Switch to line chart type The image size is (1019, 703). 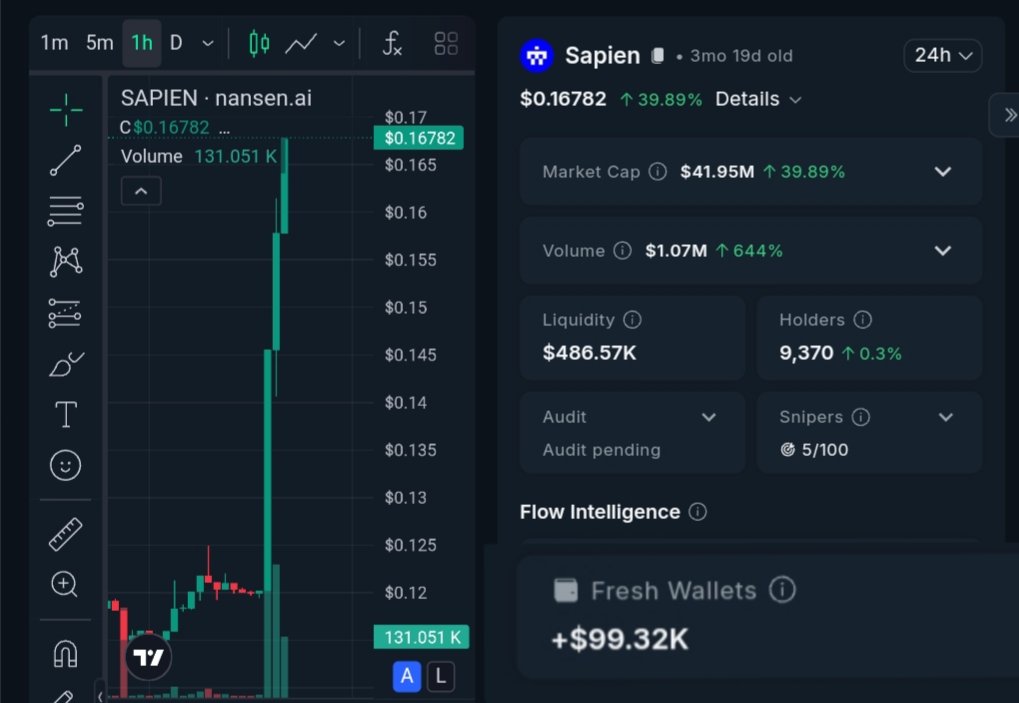coord(302,44)
